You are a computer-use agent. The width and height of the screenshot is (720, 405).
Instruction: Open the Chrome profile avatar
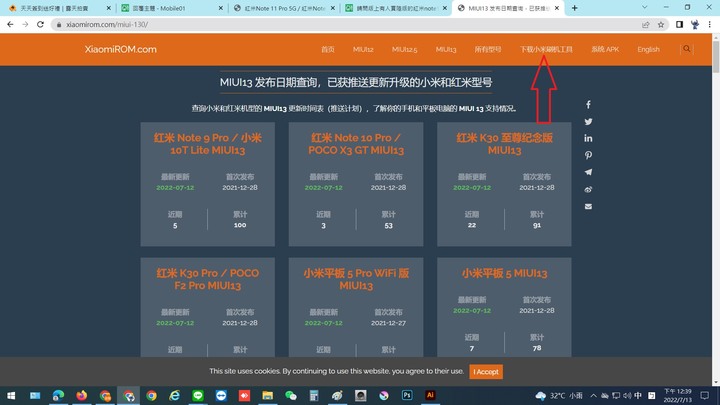(695, 24)
